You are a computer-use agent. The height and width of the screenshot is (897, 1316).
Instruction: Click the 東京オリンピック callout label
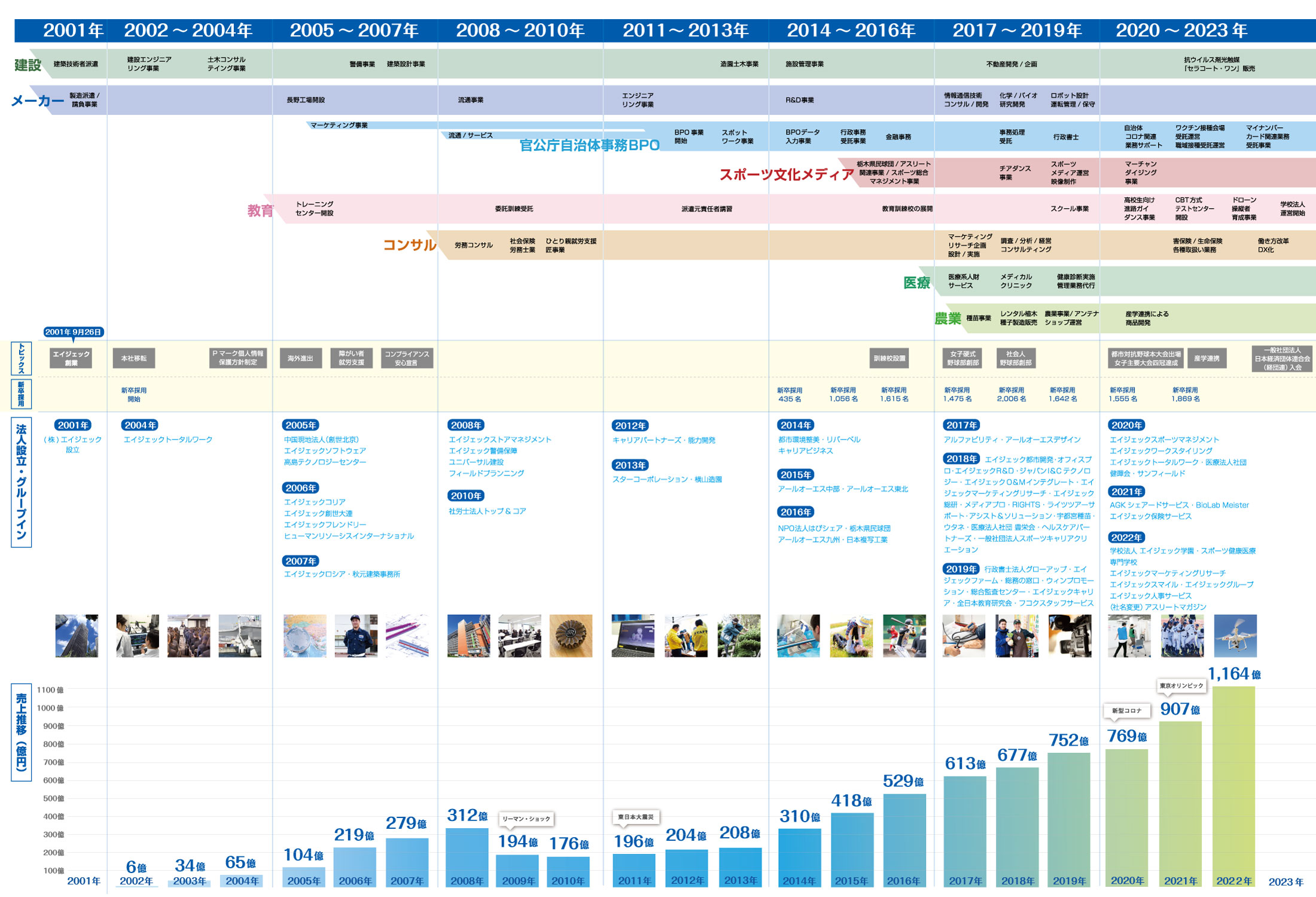pos(1181,686)
